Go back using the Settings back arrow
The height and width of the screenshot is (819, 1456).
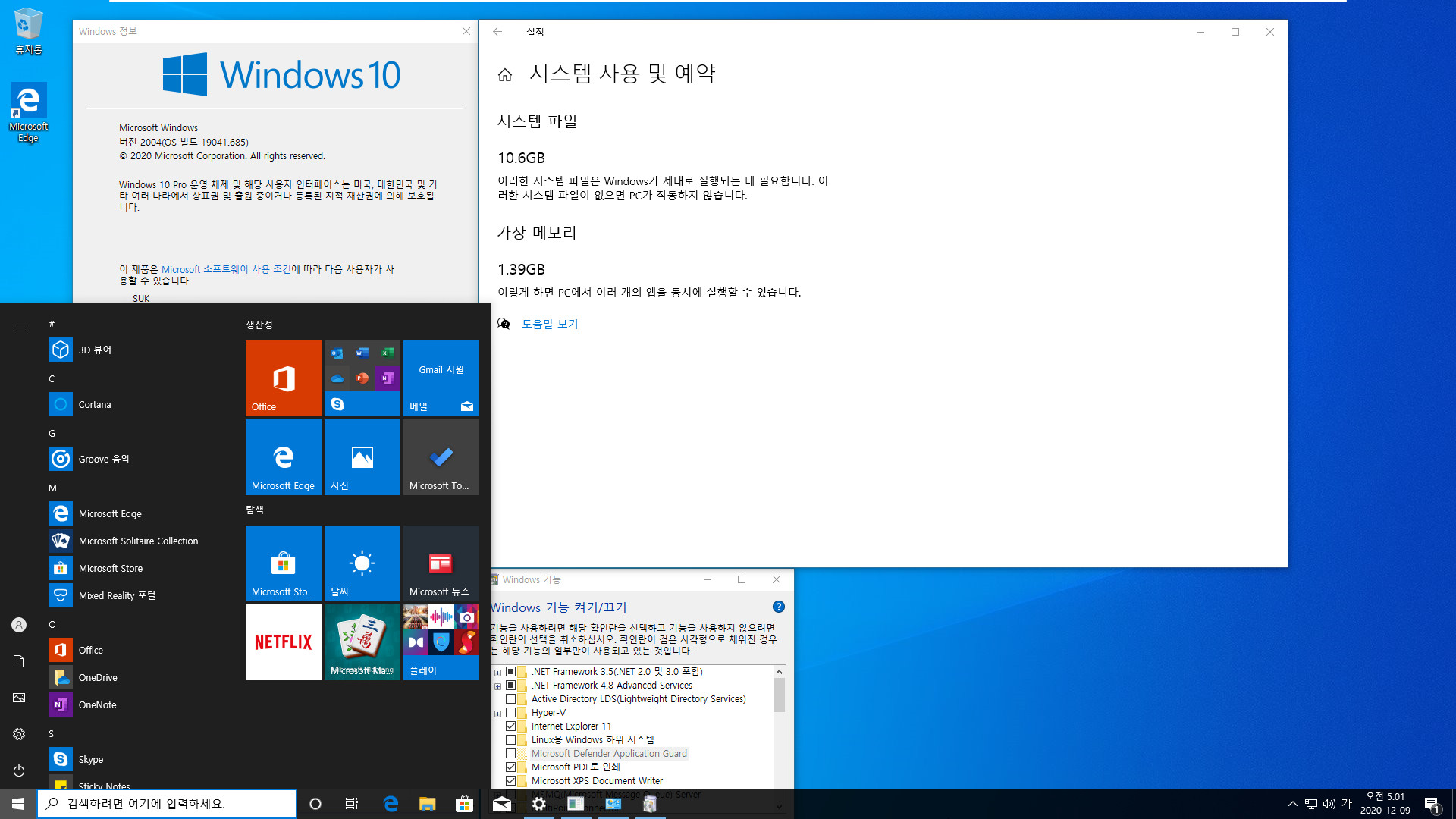click(497, 32)
